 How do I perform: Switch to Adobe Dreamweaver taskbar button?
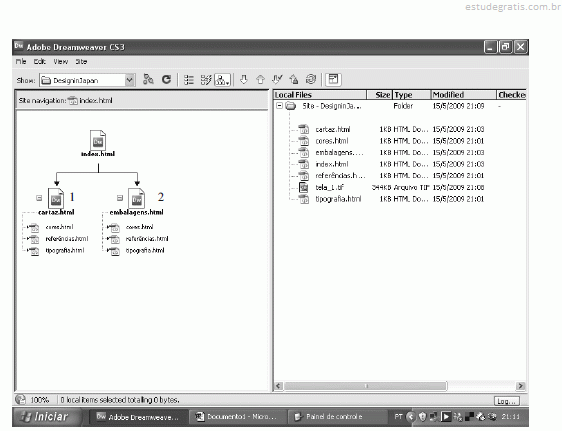pyautogui.click(x=138, y=417)
